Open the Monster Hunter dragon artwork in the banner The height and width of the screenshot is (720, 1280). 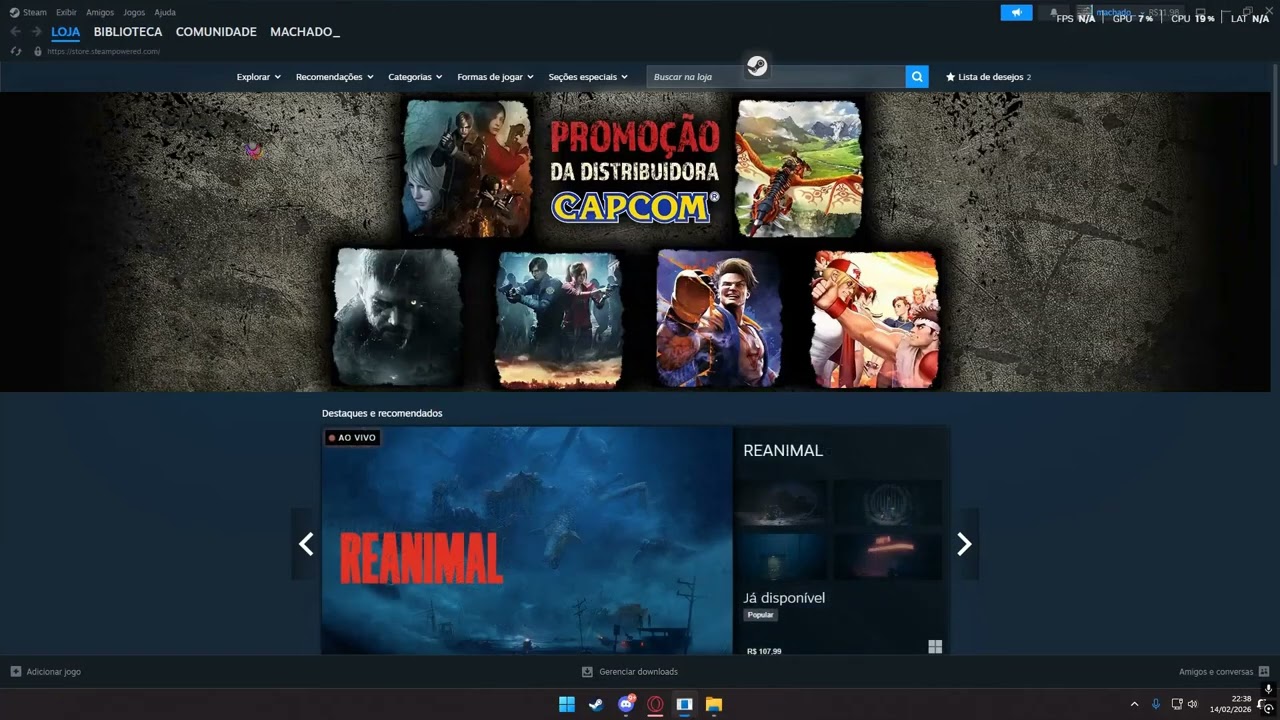pyautogui.click(x=798, y=168)
